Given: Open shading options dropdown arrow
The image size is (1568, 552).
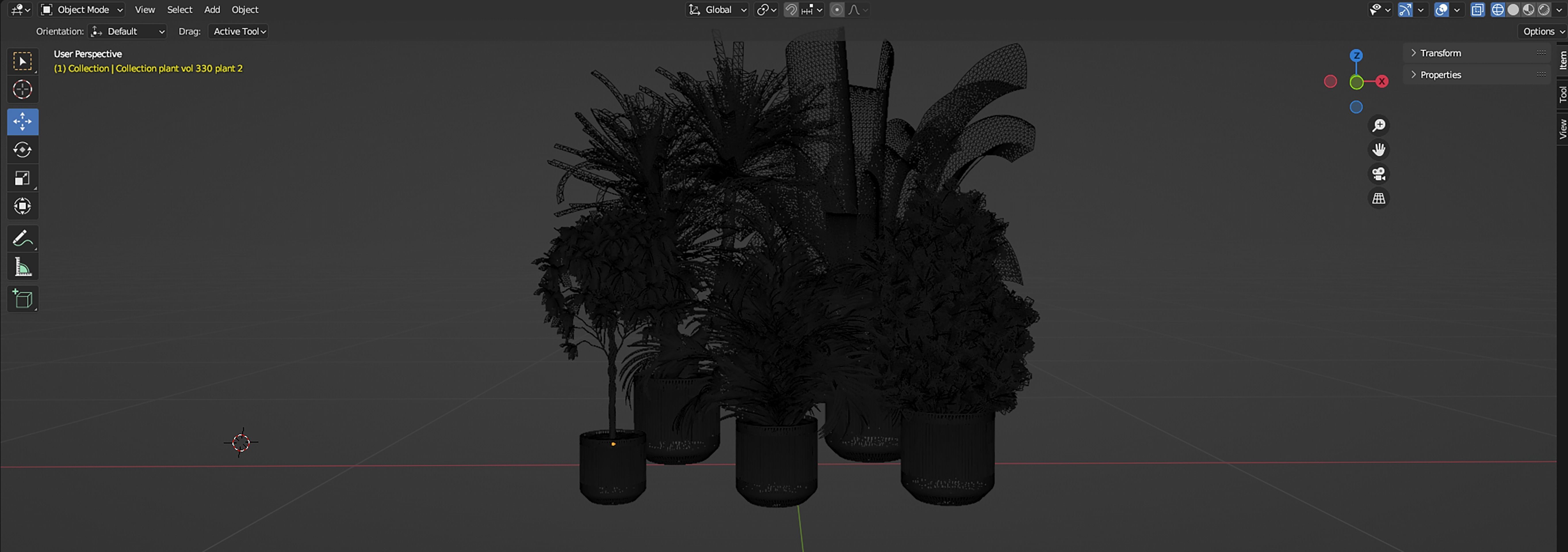Looking at the screenshot, I should 1559,10.
